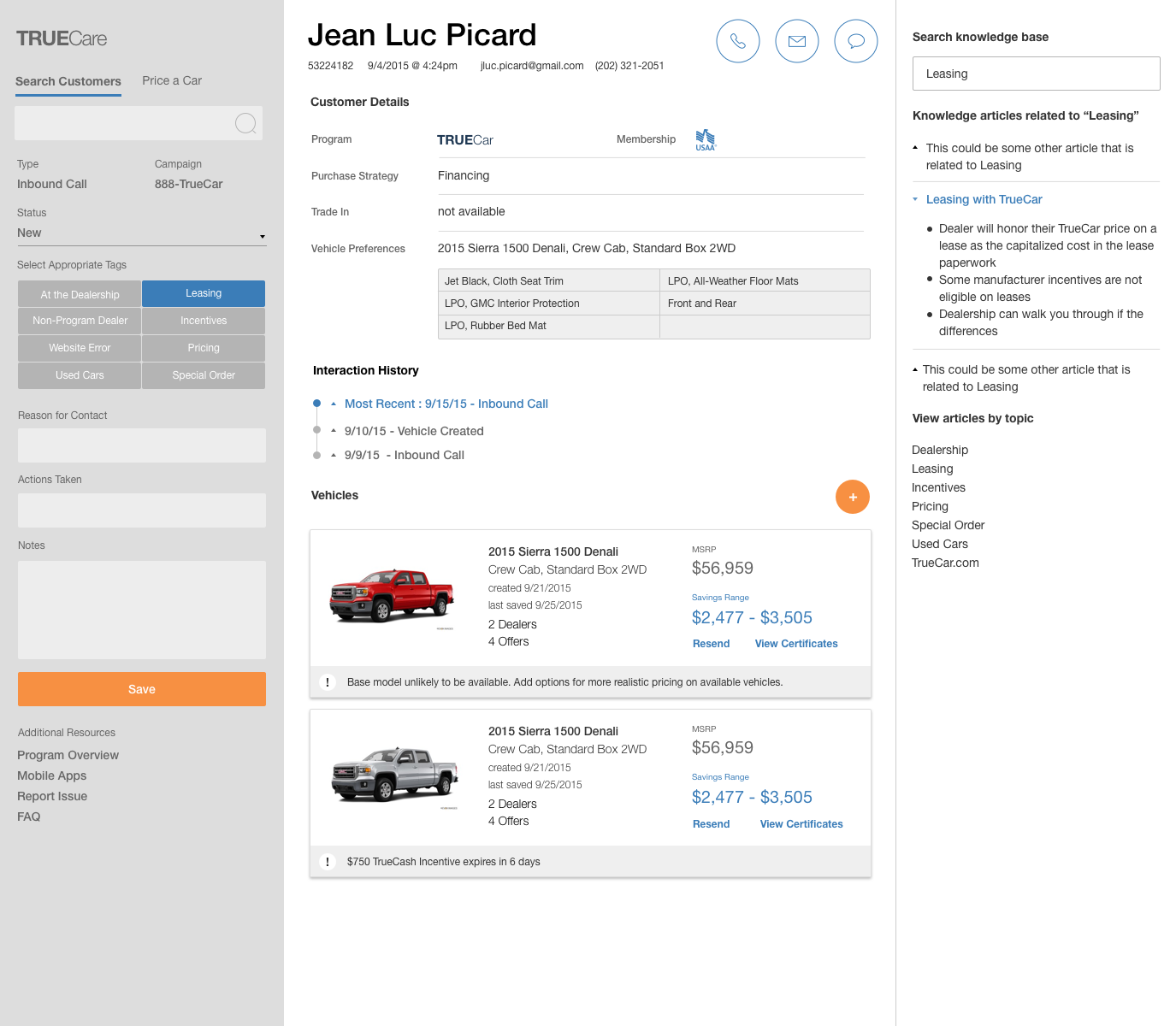Select the Search Customers tab
The height and width of the screenshot is (1026, 1176).
(68, 80)
